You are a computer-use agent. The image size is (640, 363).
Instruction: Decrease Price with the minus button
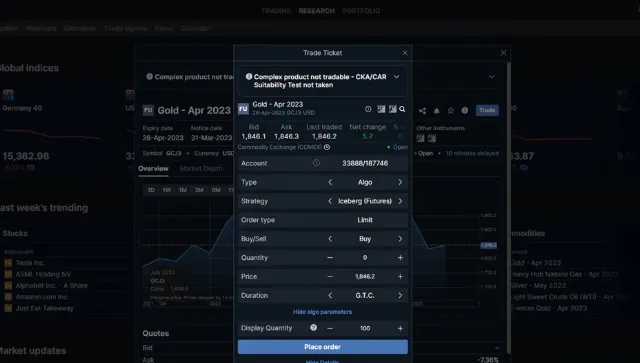pos(330,276)
